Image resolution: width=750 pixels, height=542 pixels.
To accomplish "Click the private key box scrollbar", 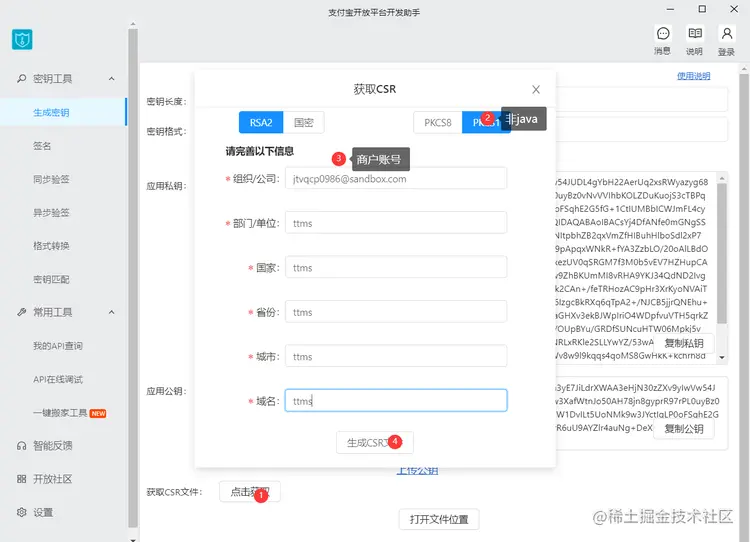I will (722, 254).
